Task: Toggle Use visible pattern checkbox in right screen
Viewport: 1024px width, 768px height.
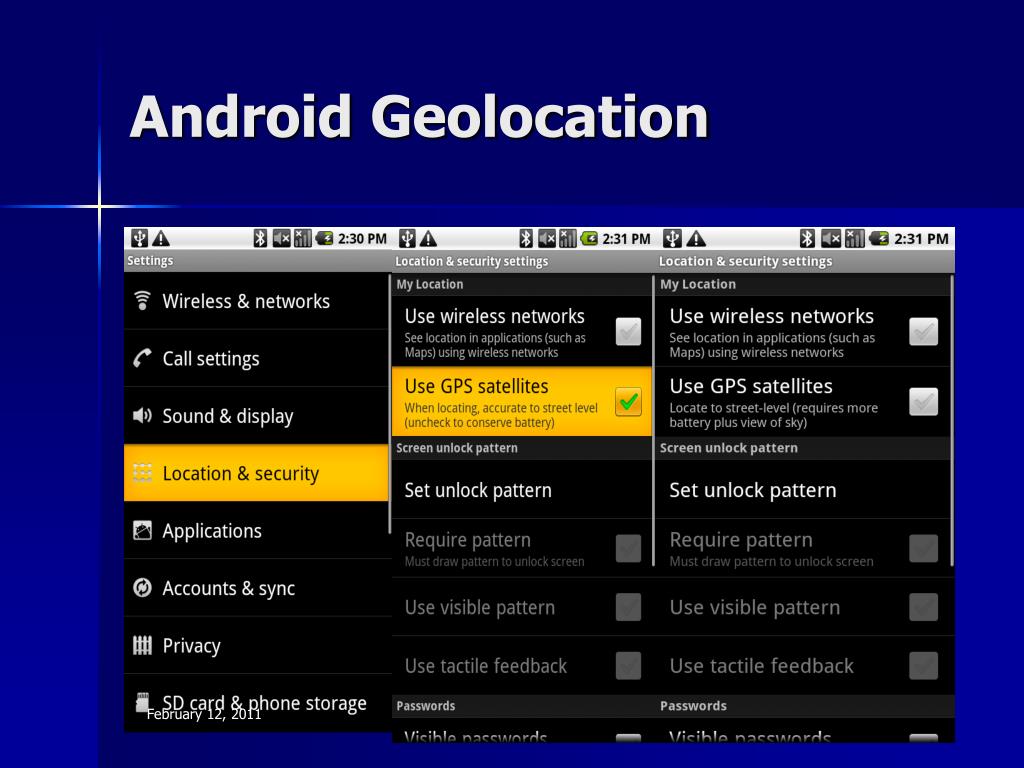Action: tap(923, 607)
